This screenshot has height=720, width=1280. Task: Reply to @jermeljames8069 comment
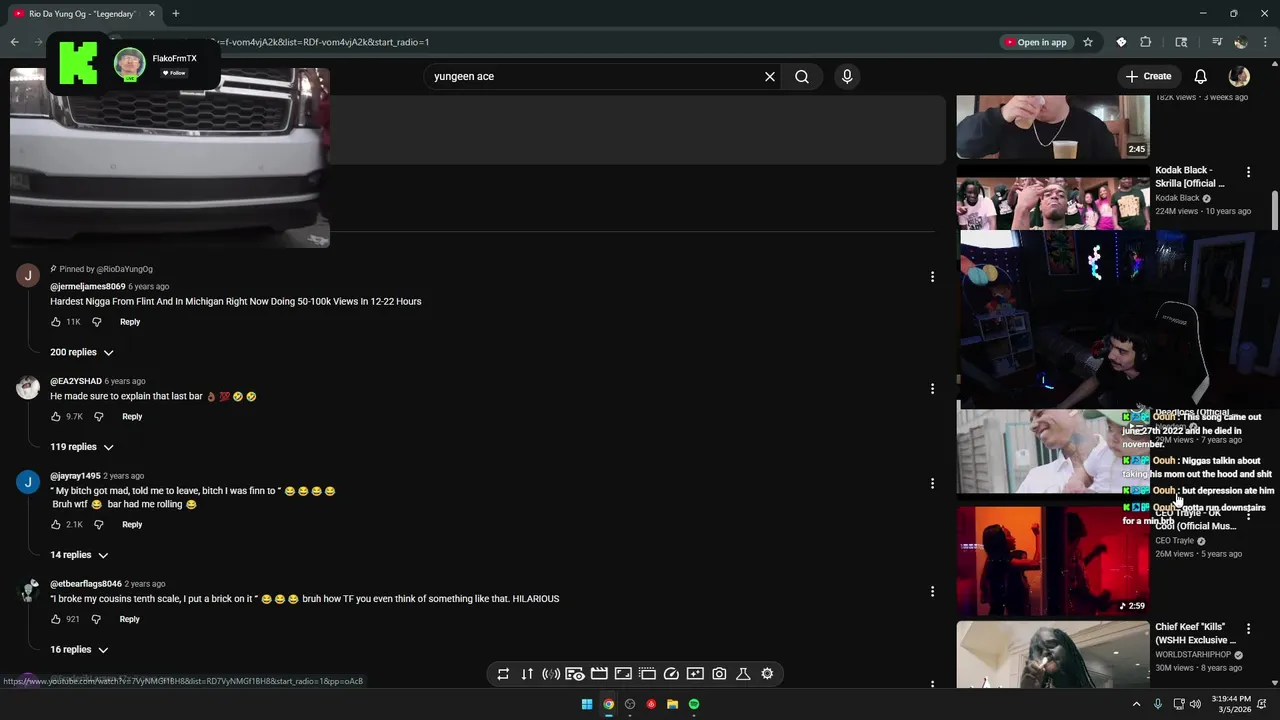pos(130,322)
